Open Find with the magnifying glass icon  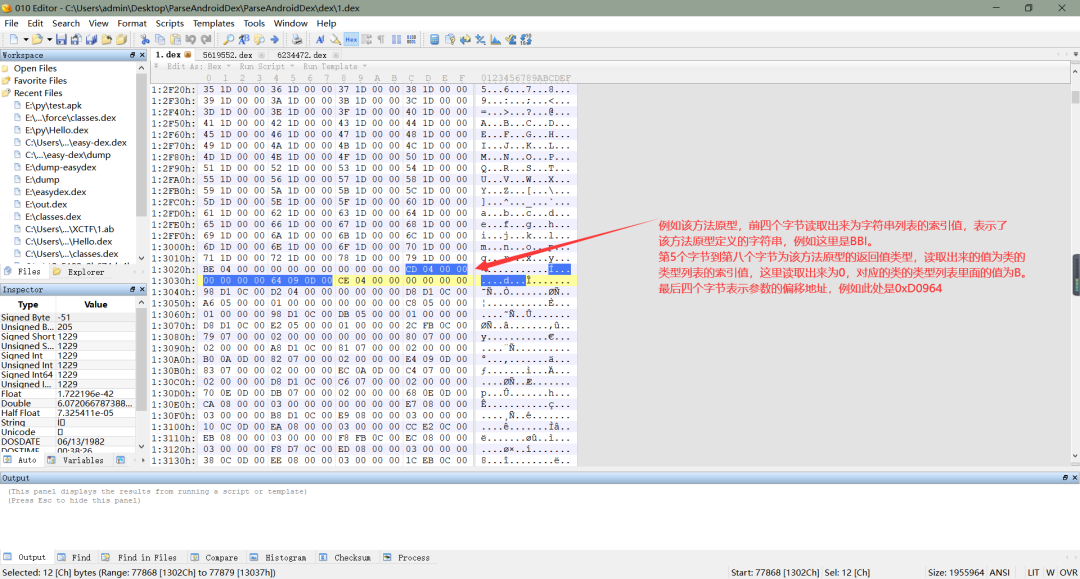tap(228, 39)
